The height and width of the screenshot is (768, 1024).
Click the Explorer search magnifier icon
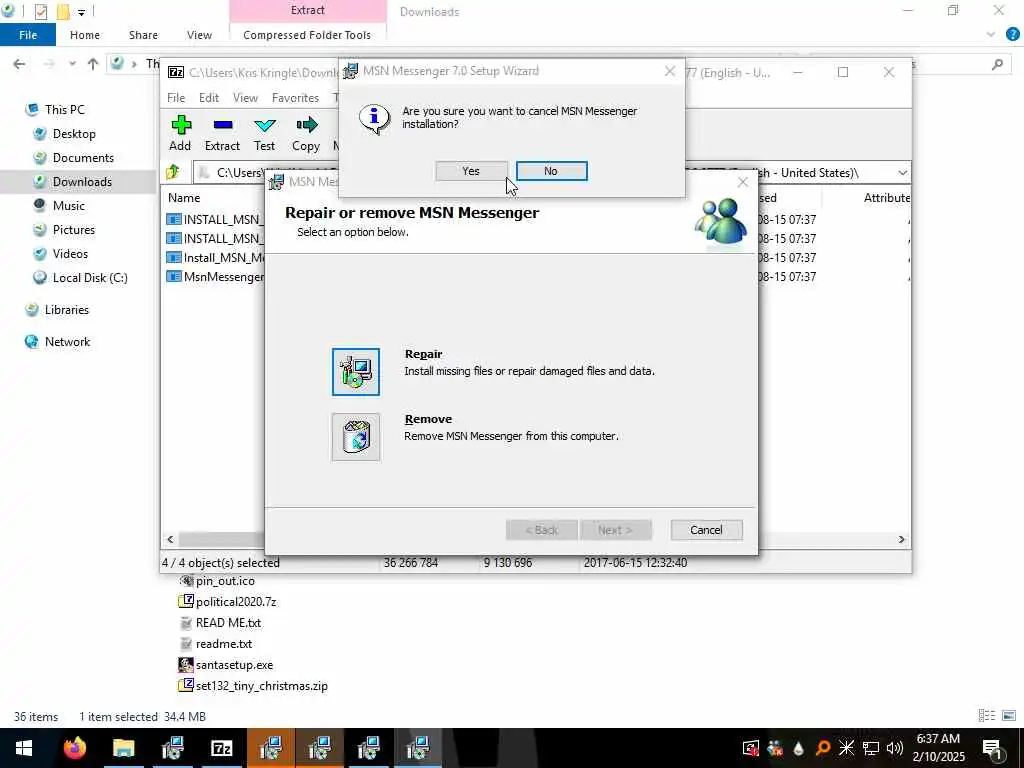point(997,64)
